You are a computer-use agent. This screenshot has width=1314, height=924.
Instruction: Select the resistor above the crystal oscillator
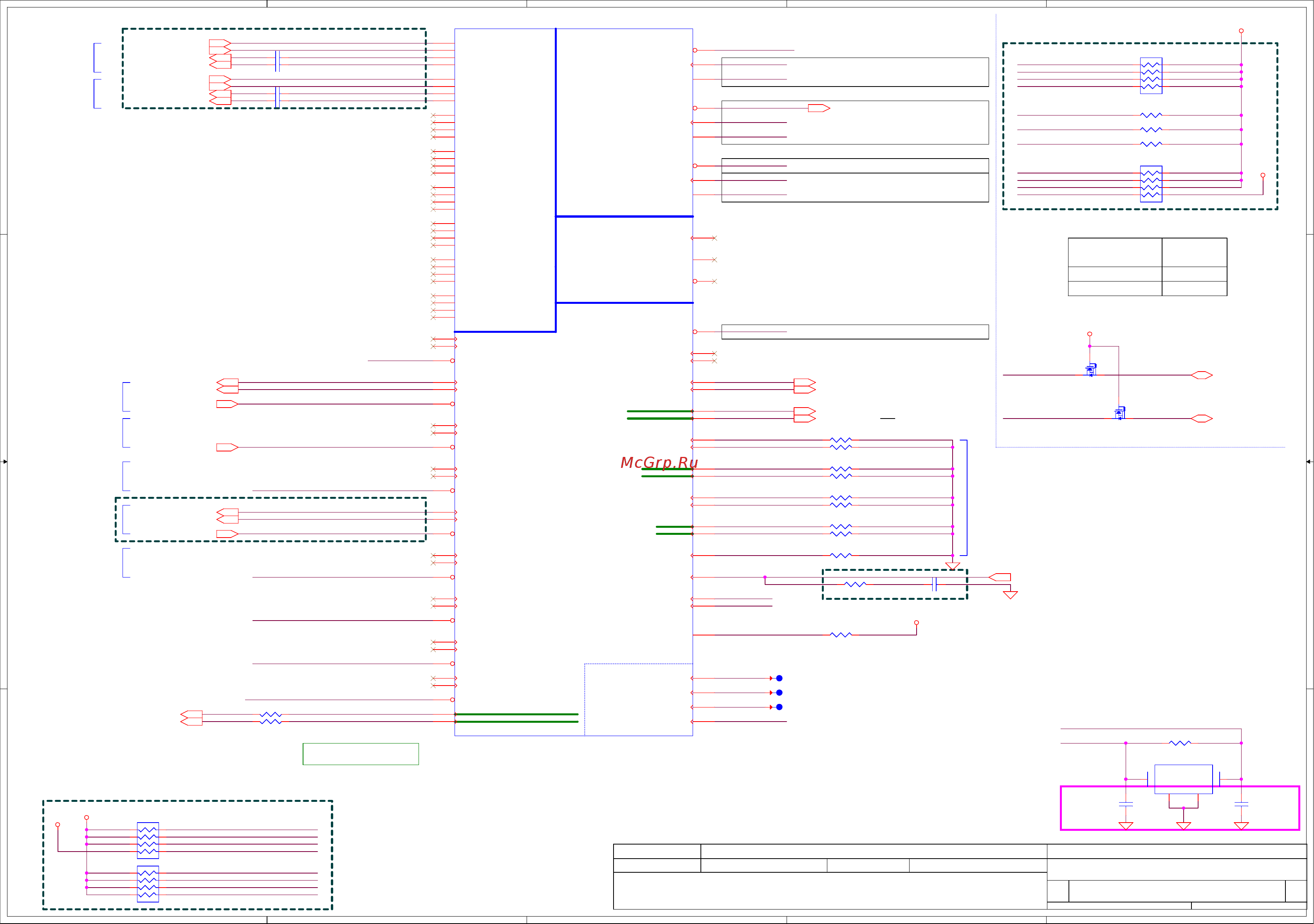click(x=1180, y=743)
